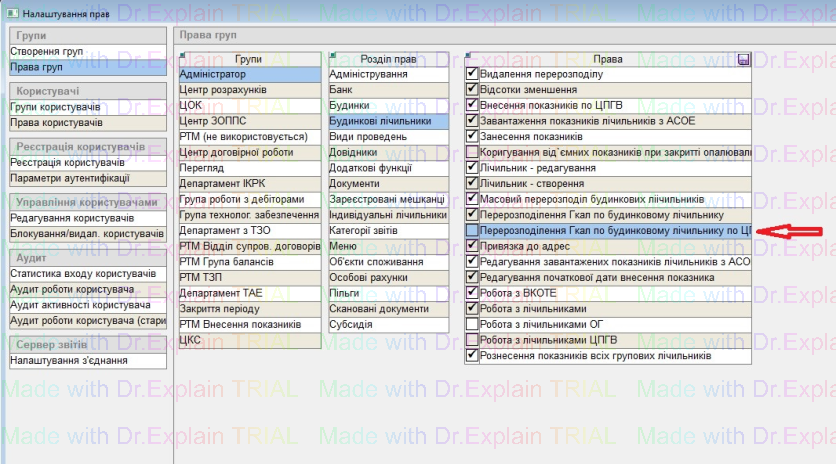Viewport: 836px width, 464px height.
Task: Tick the highlighted Перерозподілення Гкал по ЦП checkbox
Action: tap(472, 230)
